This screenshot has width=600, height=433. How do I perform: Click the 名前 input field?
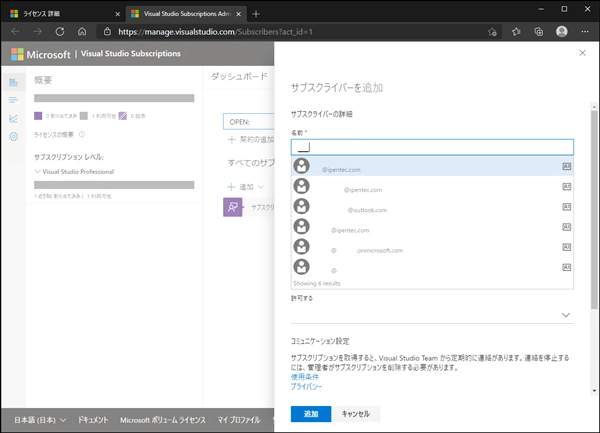point(432,147)
